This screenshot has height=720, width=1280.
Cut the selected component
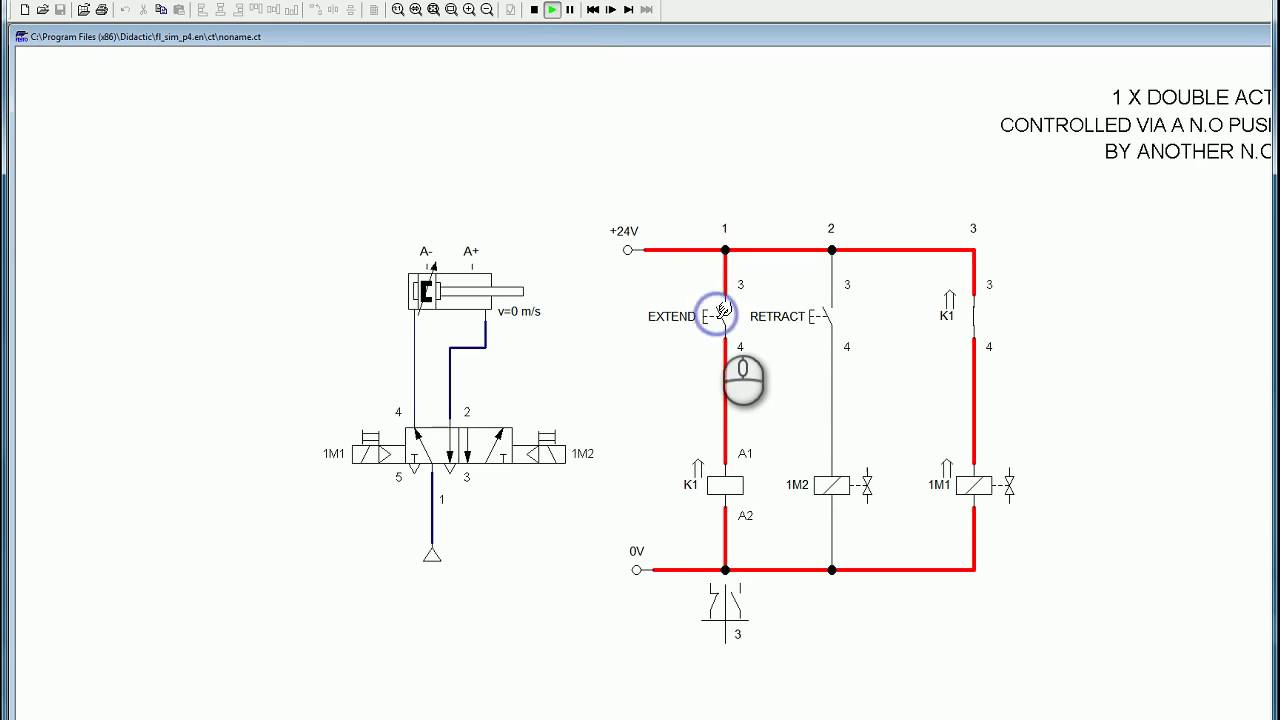[143, 10]
